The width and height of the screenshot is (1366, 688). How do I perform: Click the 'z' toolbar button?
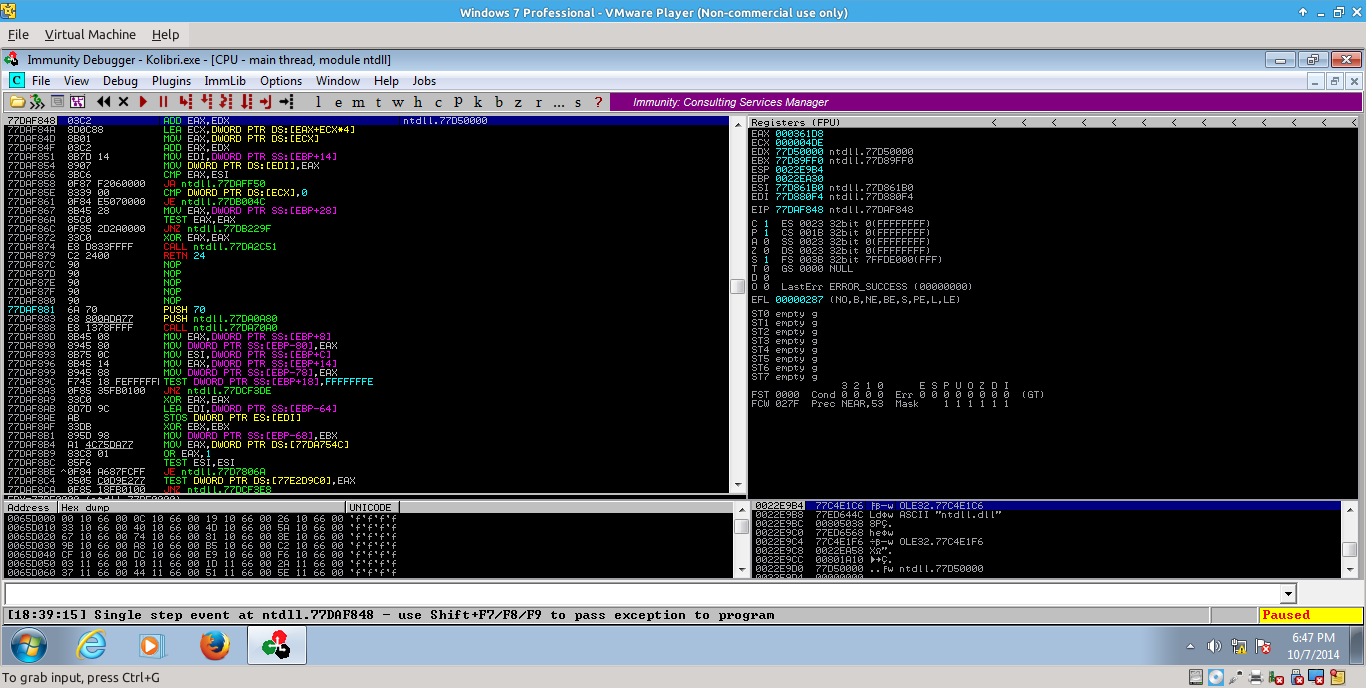point(519,102)
